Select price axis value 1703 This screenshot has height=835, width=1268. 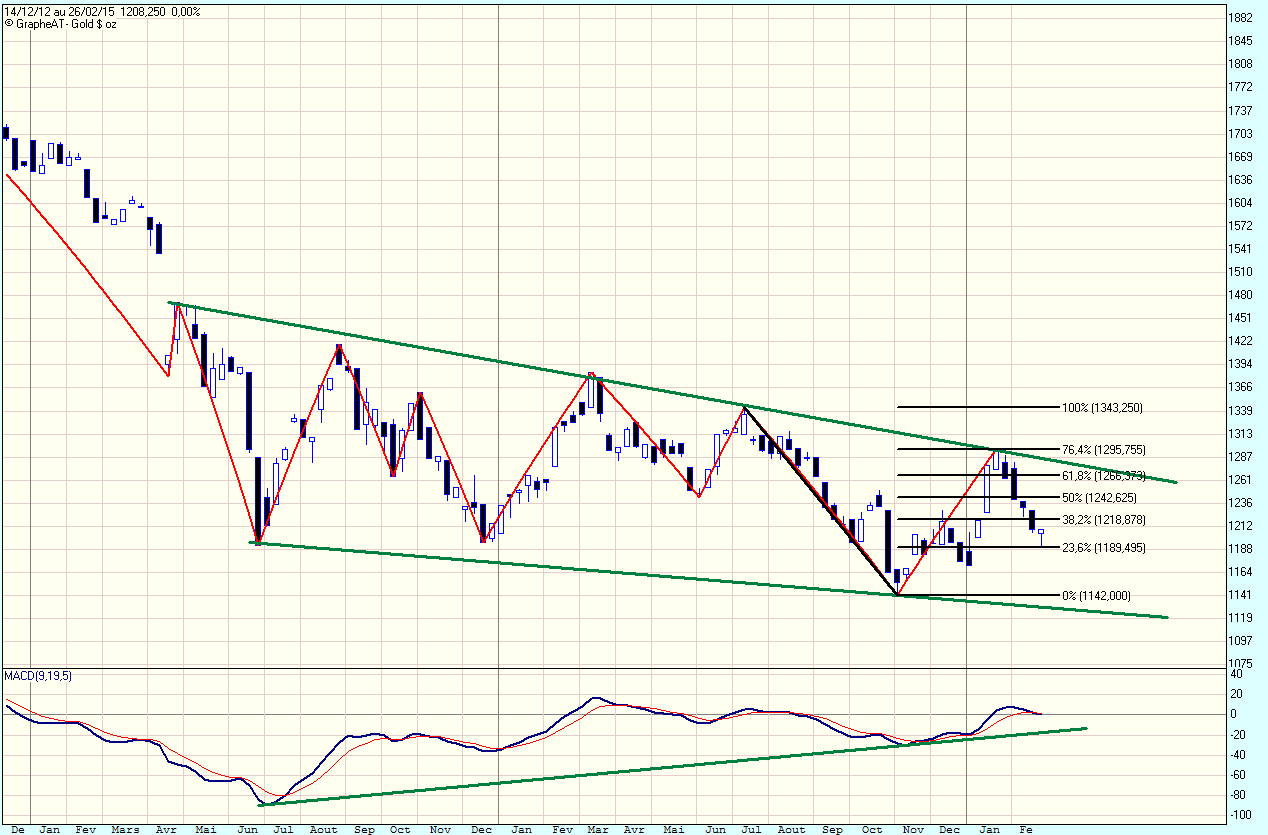coord(1241,134)
